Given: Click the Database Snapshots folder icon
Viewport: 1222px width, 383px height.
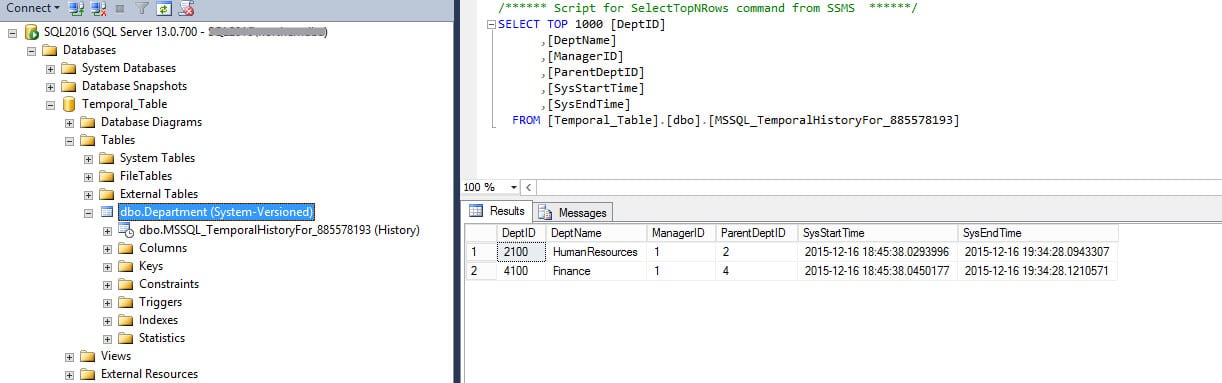Looking at the screenshot, I should 69,86.
